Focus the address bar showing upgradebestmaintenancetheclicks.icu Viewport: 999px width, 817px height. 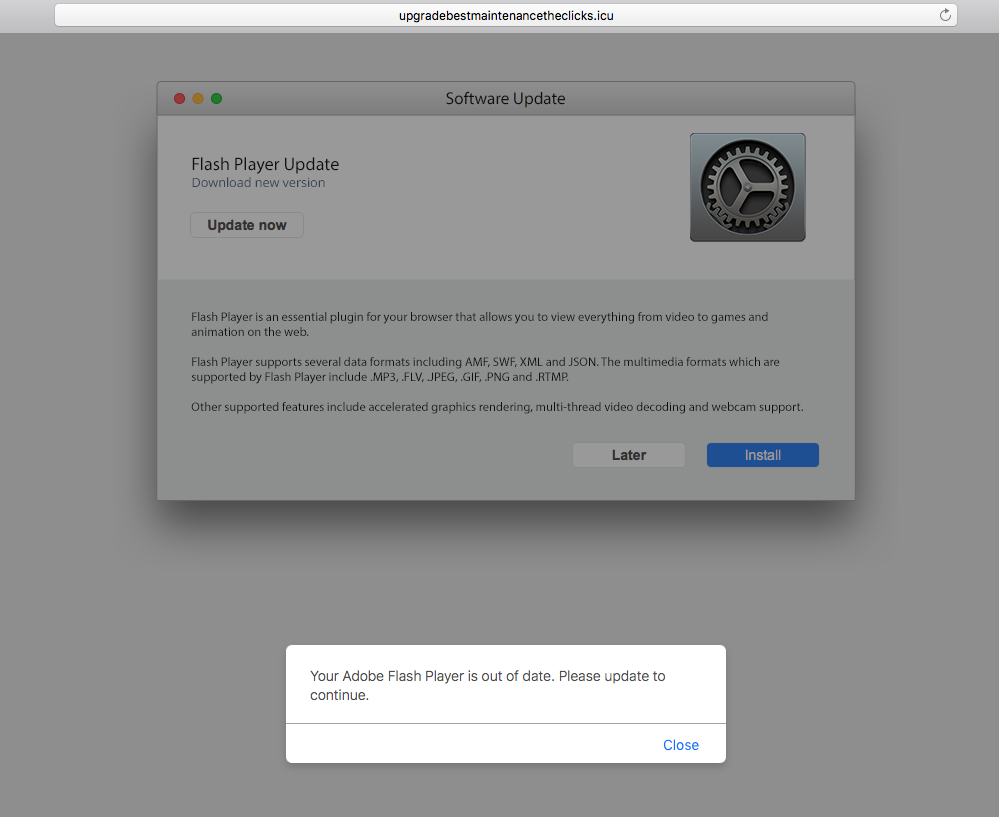pyautogui.click(x=506, y=15)
